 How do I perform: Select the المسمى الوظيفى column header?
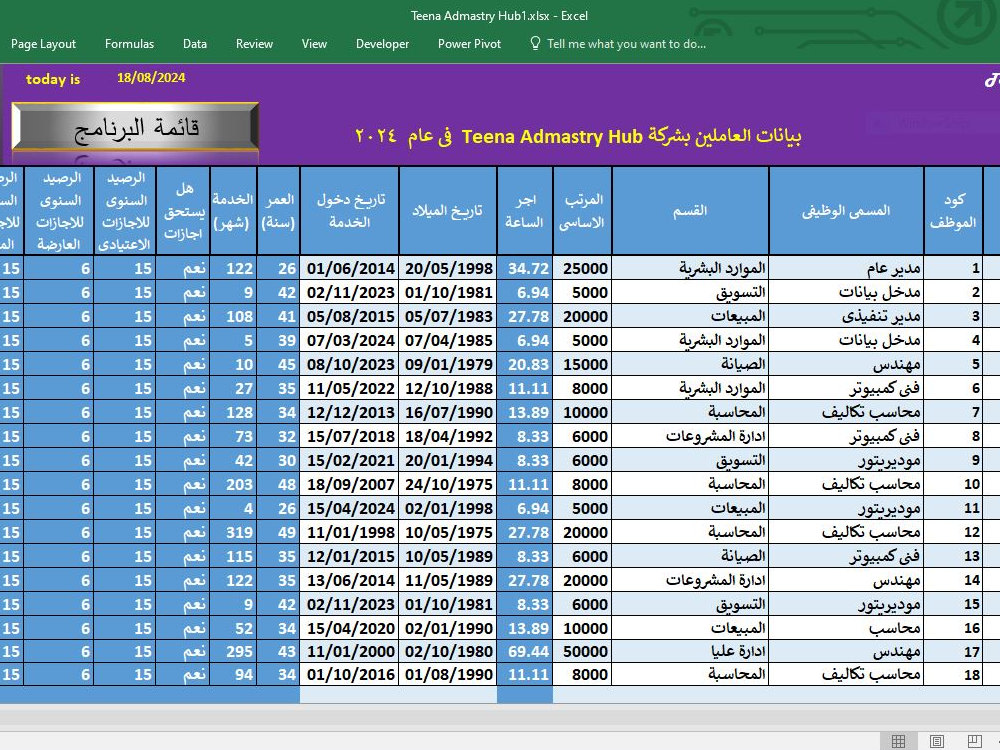pyautogui.click(x=846, y=210)
